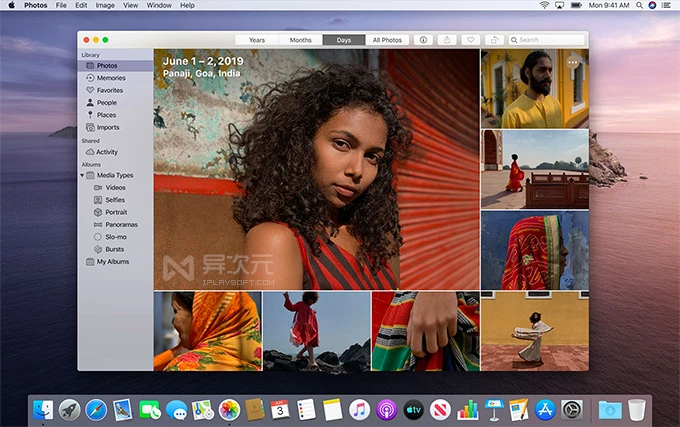Viewport: 680px width, 427px height.
Task: Open Messages from the dock
Action: 177,410
